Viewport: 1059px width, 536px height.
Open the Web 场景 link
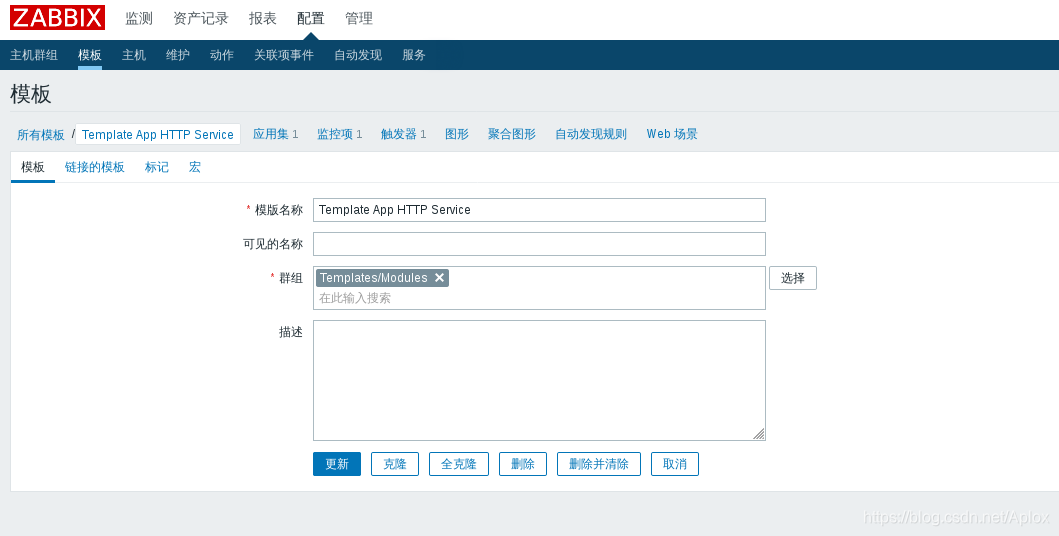672,134
